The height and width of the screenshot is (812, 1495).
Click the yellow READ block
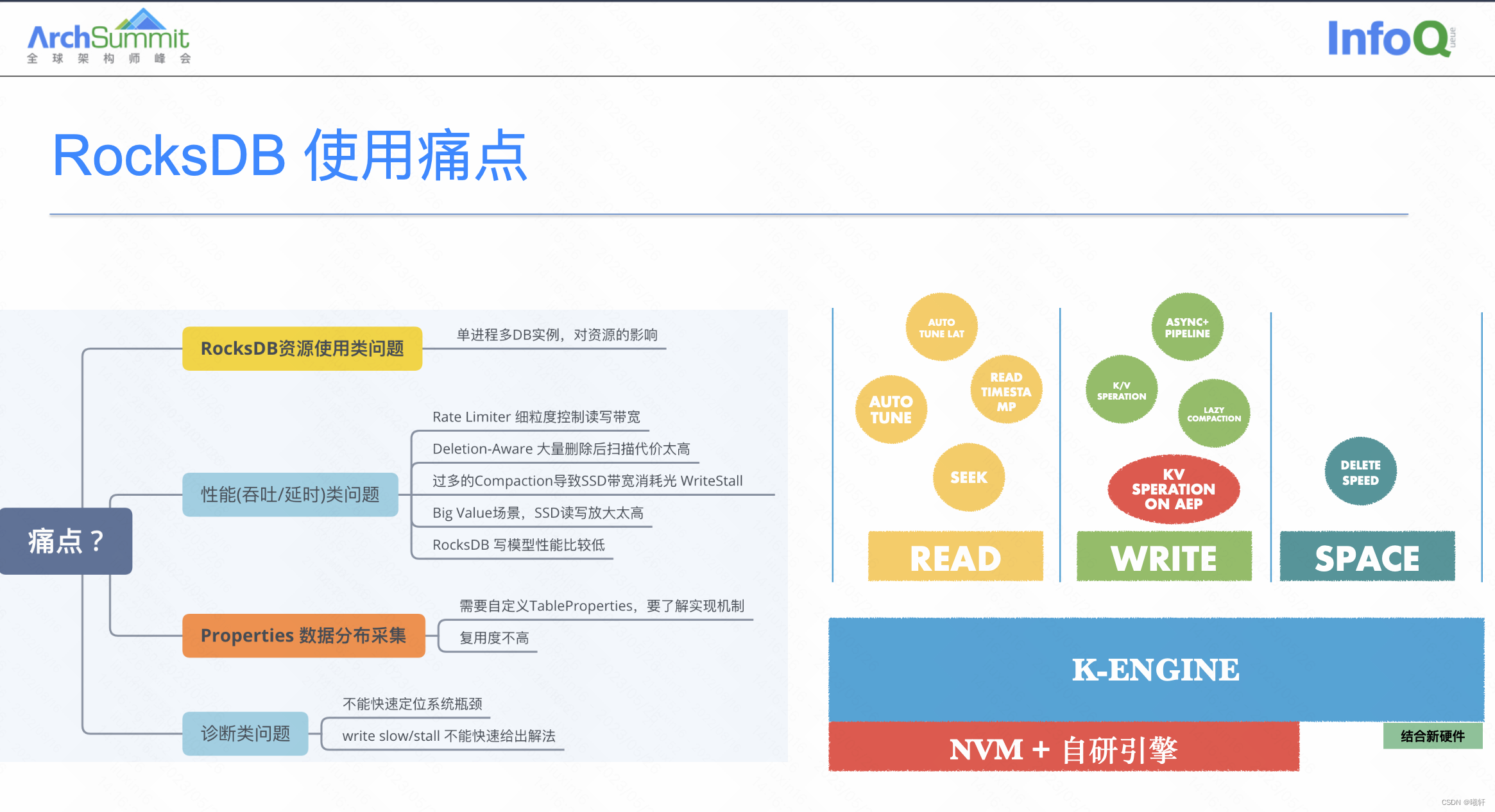(955, 556)
